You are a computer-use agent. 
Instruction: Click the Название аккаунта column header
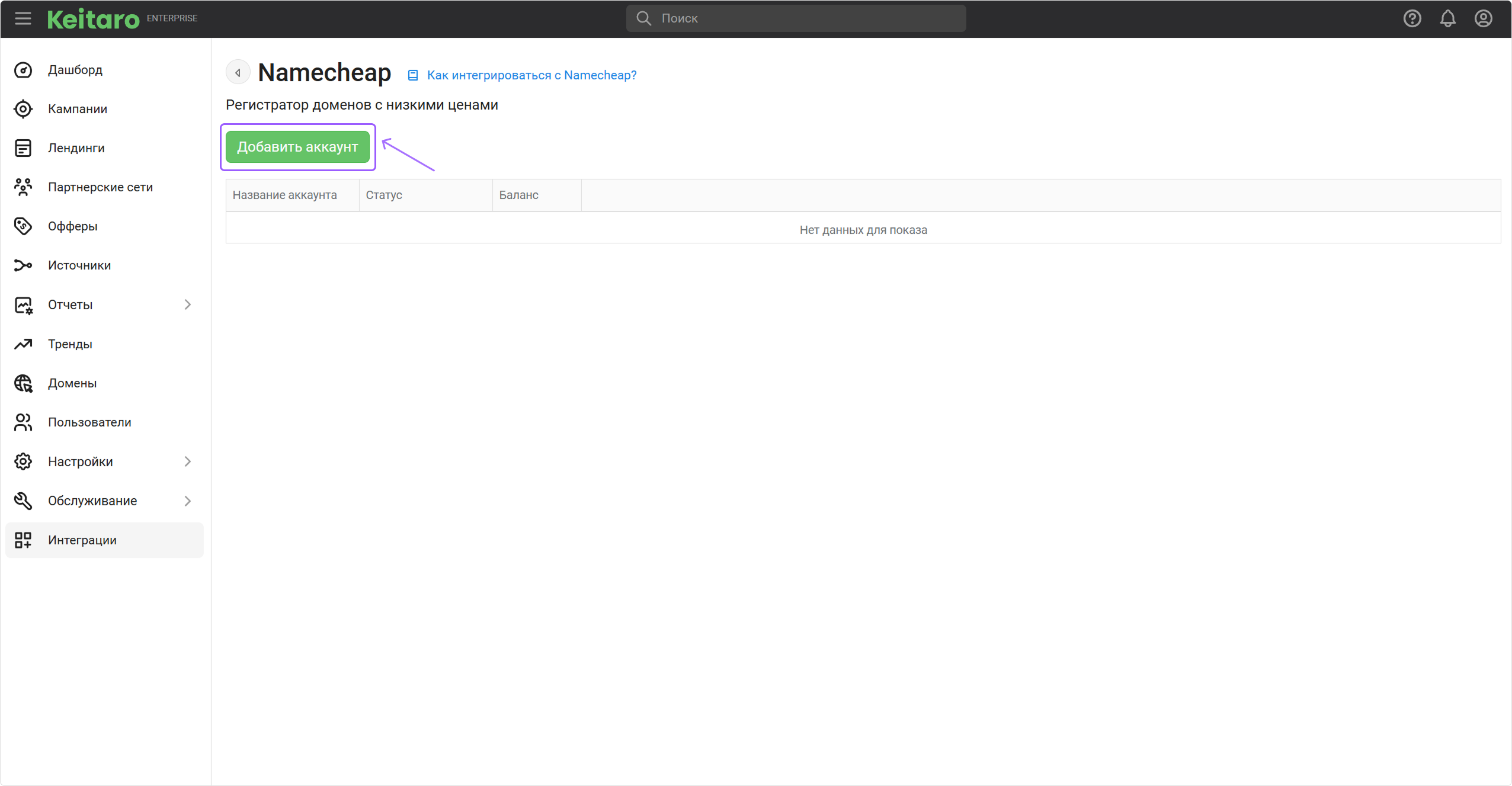click(x=285, y=195)
